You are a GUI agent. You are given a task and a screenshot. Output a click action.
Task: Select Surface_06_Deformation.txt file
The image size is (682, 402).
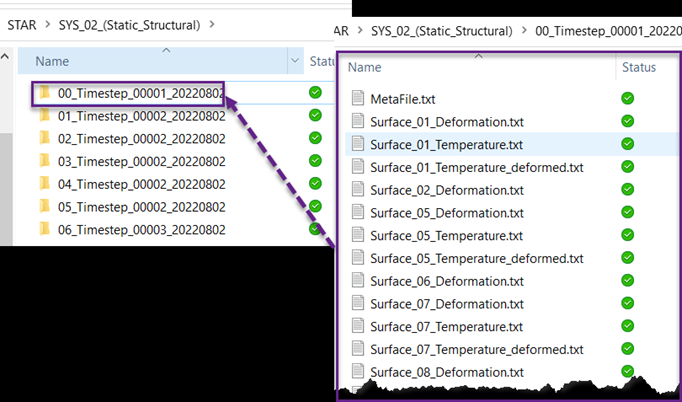click(x=446, y=281)
